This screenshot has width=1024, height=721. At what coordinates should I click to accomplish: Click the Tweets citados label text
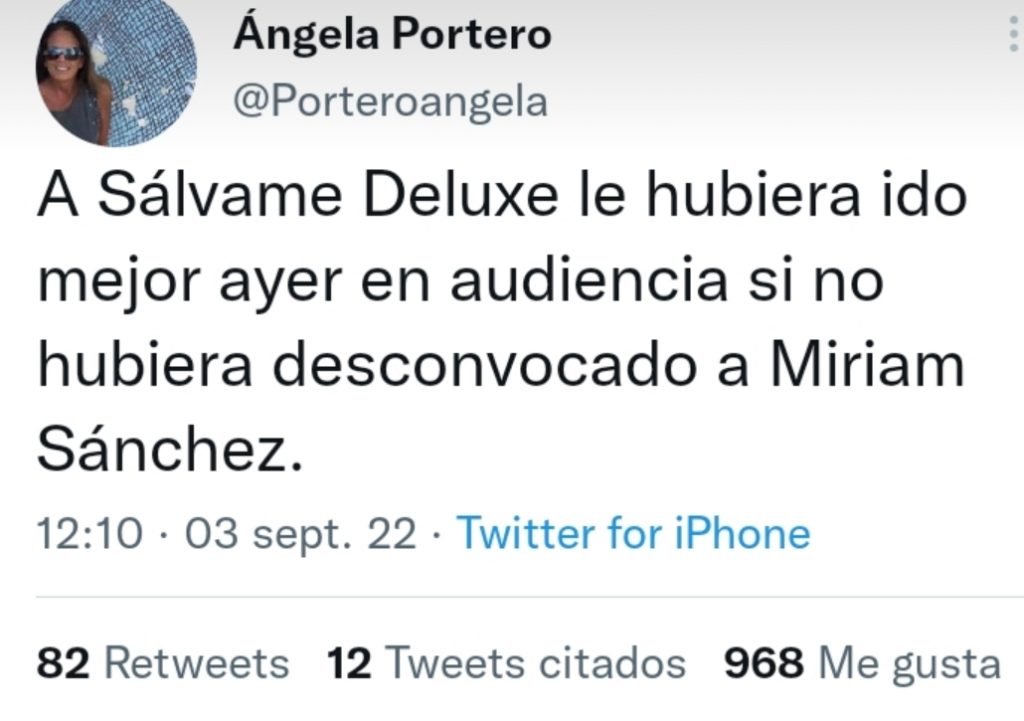536,664
